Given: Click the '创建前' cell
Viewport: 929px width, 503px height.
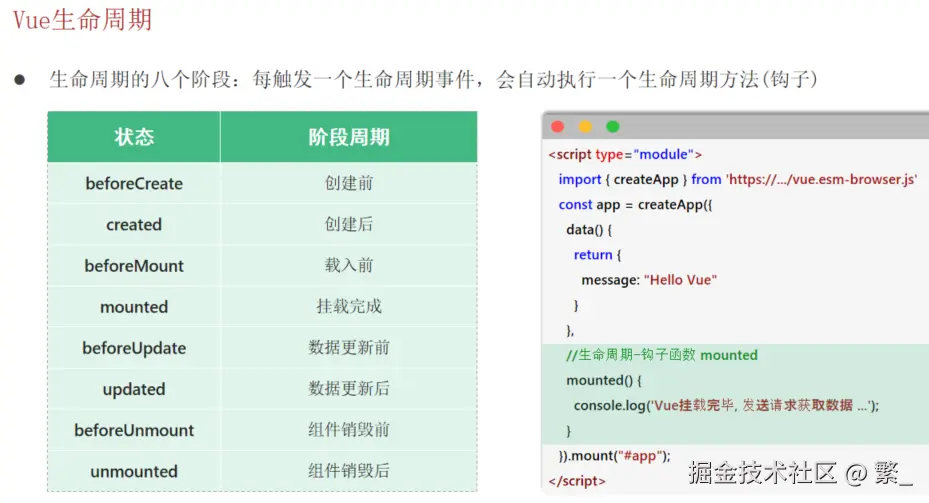Looking at the screenshot, I should tap(348, 183).
